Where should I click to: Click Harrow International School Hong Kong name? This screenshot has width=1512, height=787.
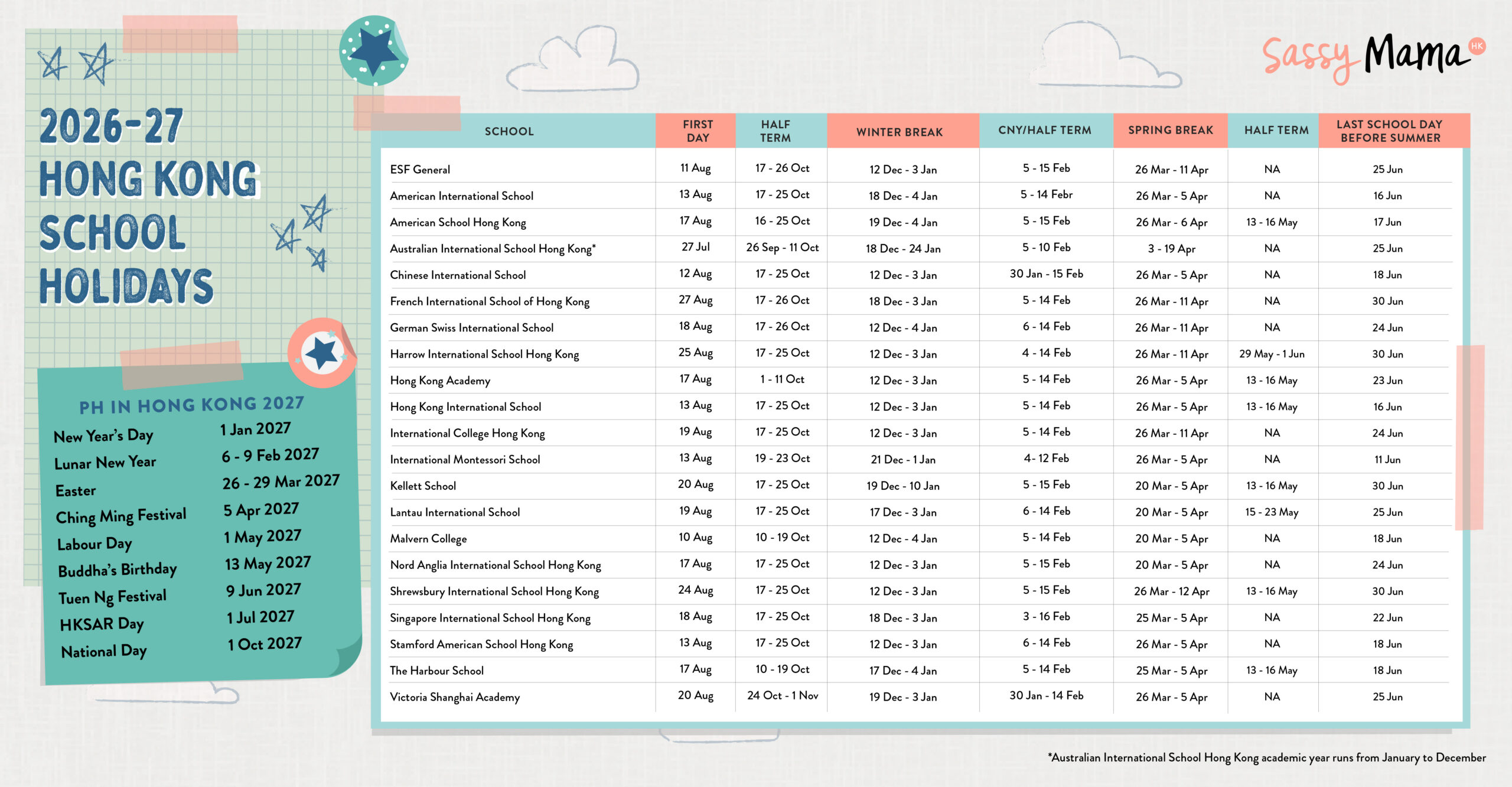coord(484,354)
